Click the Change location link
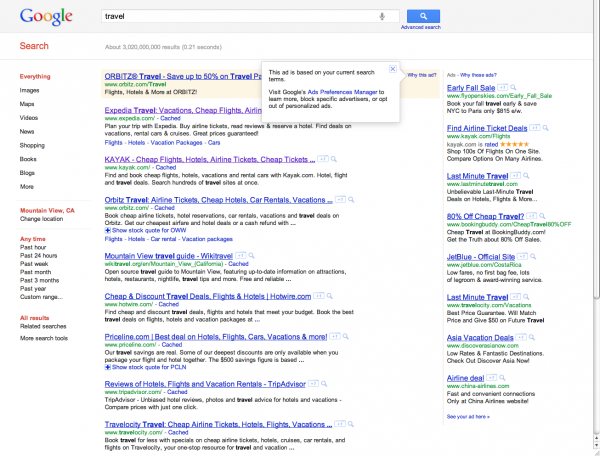Image resolution: width=600 pixels, height=456 pixels. [x=43, y=218]
